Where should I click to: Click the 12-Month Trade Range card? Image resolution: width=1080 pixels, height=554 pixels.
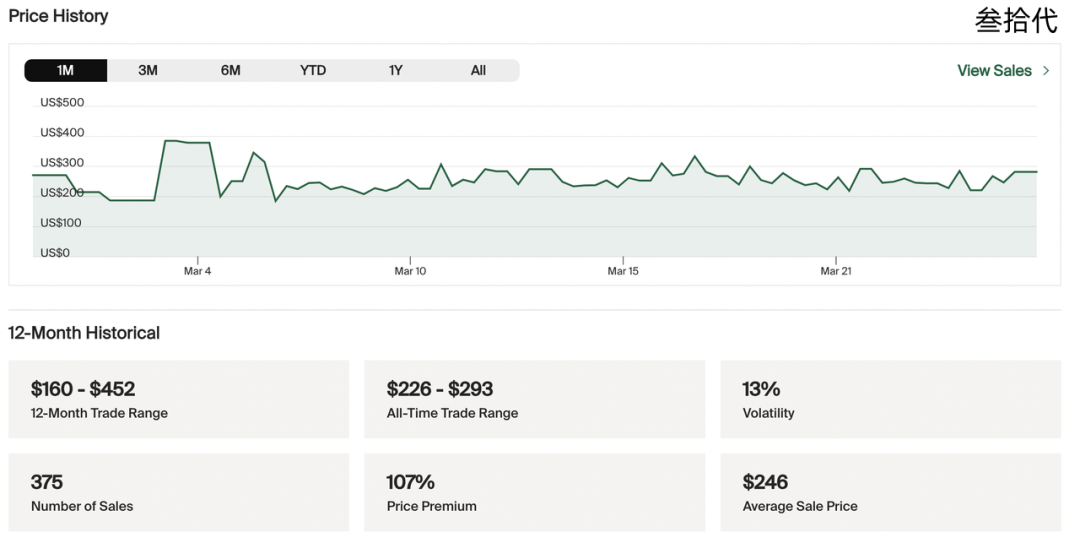[x=179, y=399]
